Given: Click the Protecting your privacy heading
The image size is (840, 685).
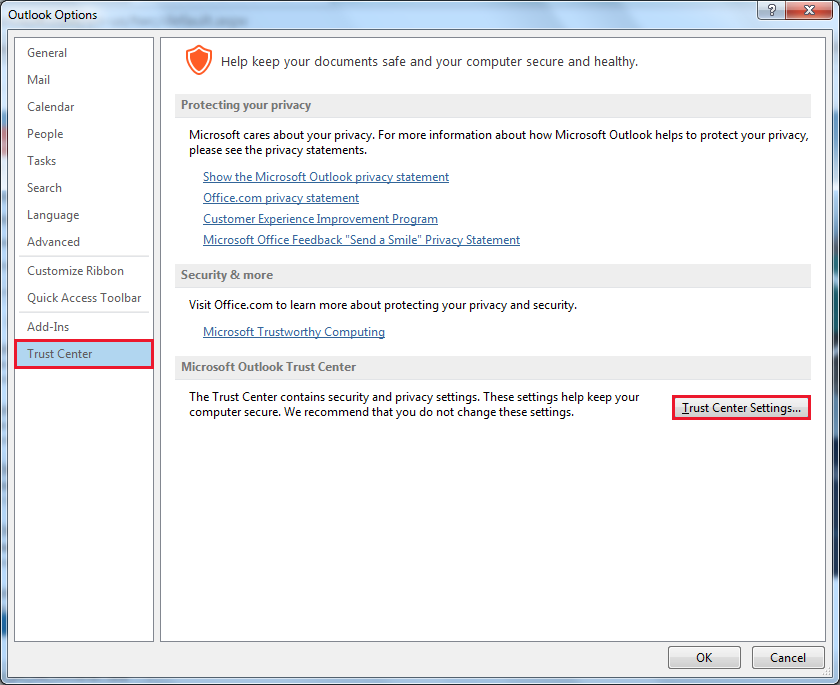Looking at the screenshot, I should tap(246, 105).
